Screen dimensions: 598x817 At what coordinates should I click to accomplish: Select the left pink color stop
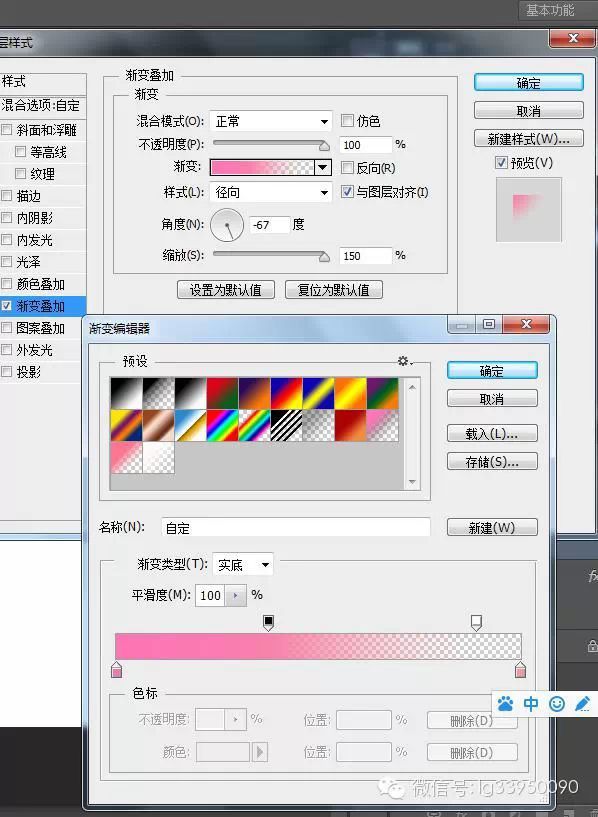[x=117, y=670]
